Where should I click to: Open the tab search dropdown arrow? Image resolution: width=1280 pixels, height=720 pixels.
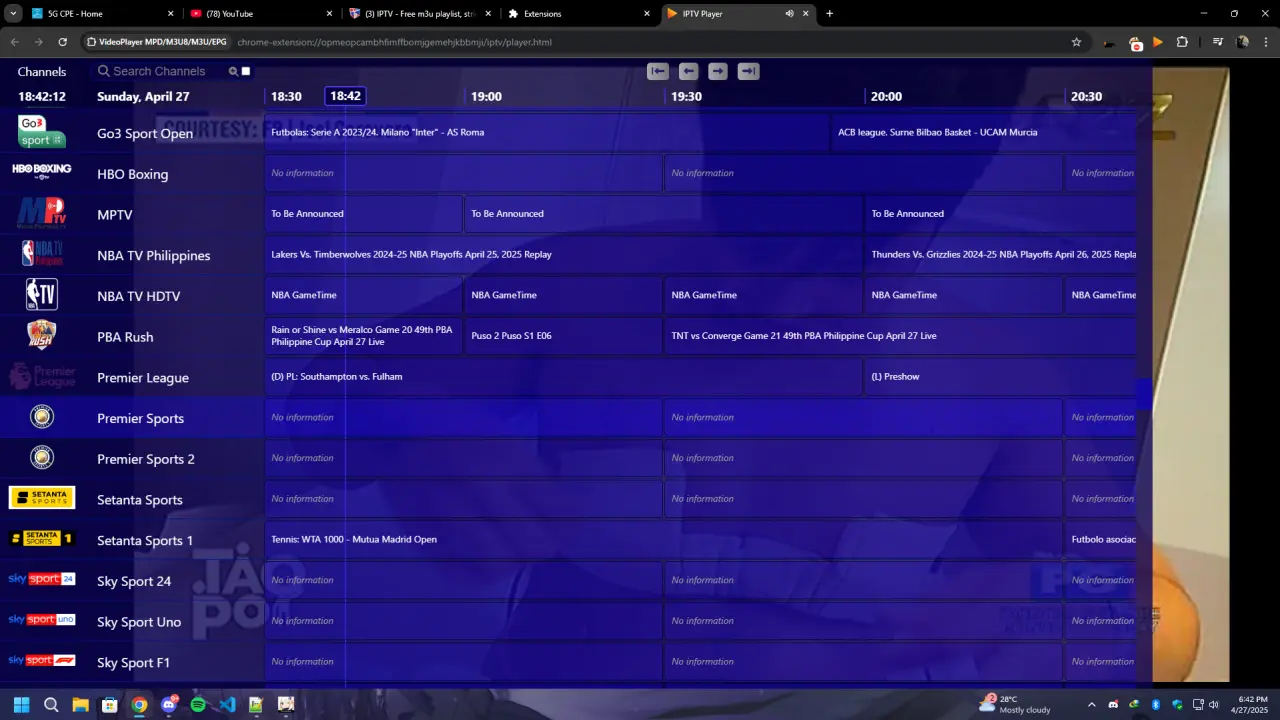point(14,14)
